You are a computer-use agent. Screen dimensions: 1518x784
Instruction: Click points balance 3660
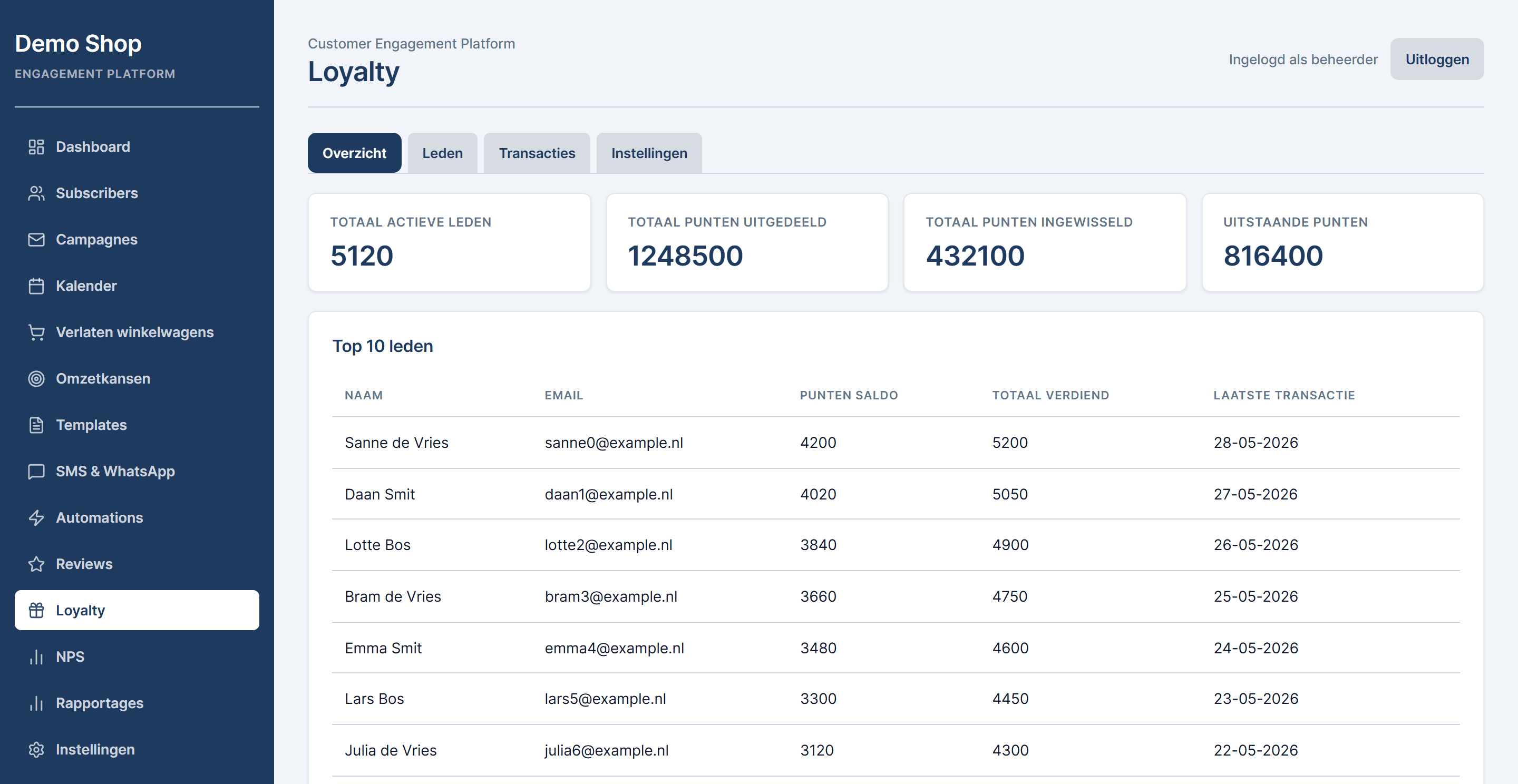[x=818, y=596]
